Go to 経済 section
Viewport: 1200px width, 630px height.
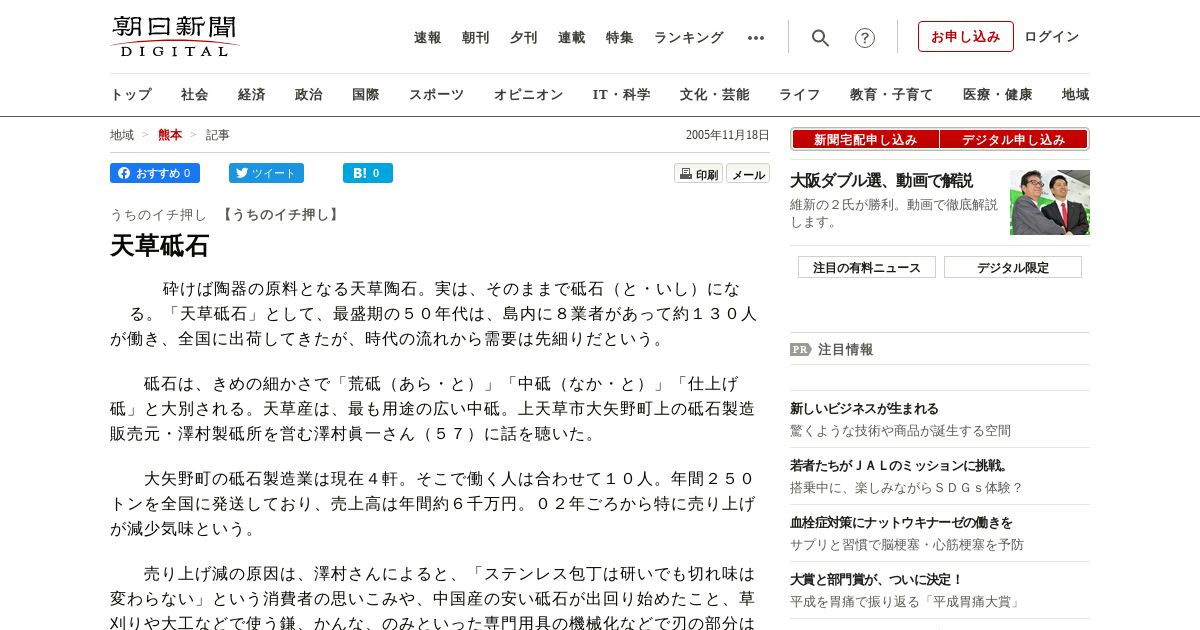(252, 95)
